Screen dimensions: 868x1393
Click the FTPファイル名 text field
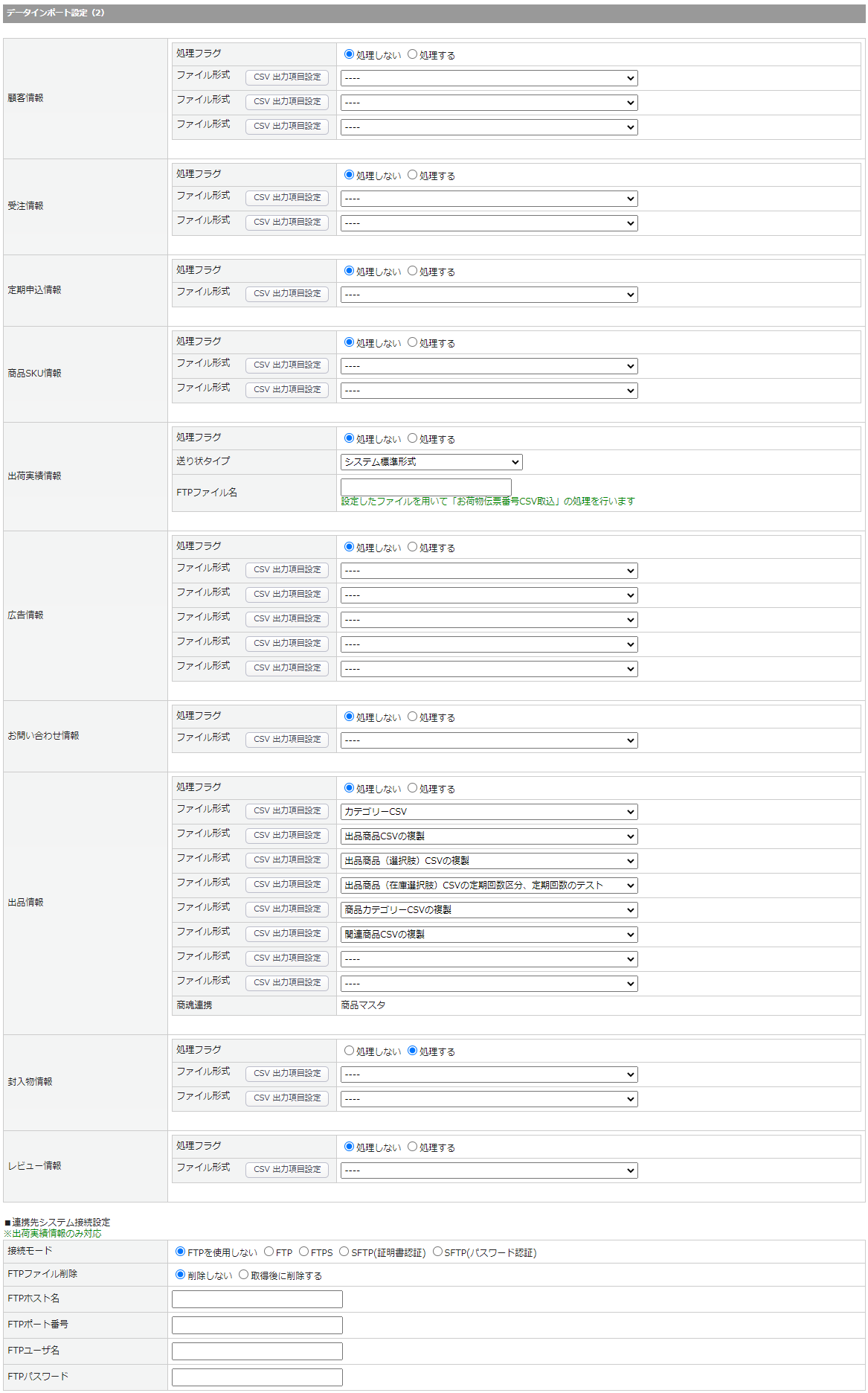425,486
